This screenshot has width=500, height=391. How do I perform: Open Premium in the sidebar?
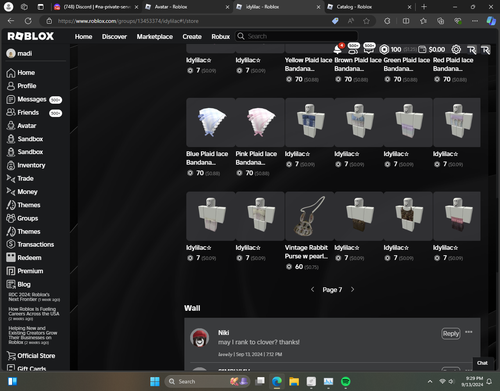click(25, 271)
